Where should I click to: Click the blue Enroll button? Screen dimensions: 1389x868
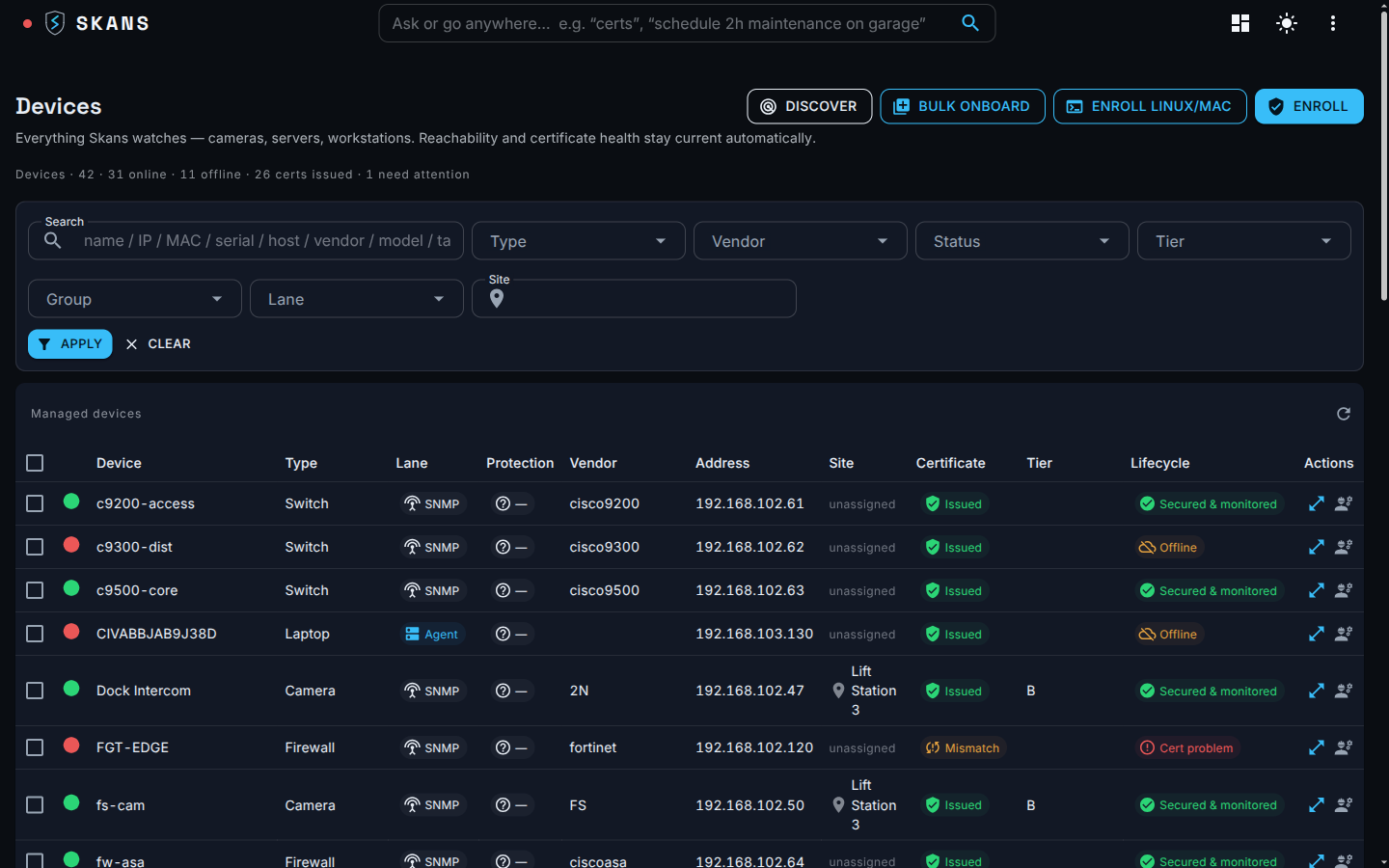[1309, 106]
